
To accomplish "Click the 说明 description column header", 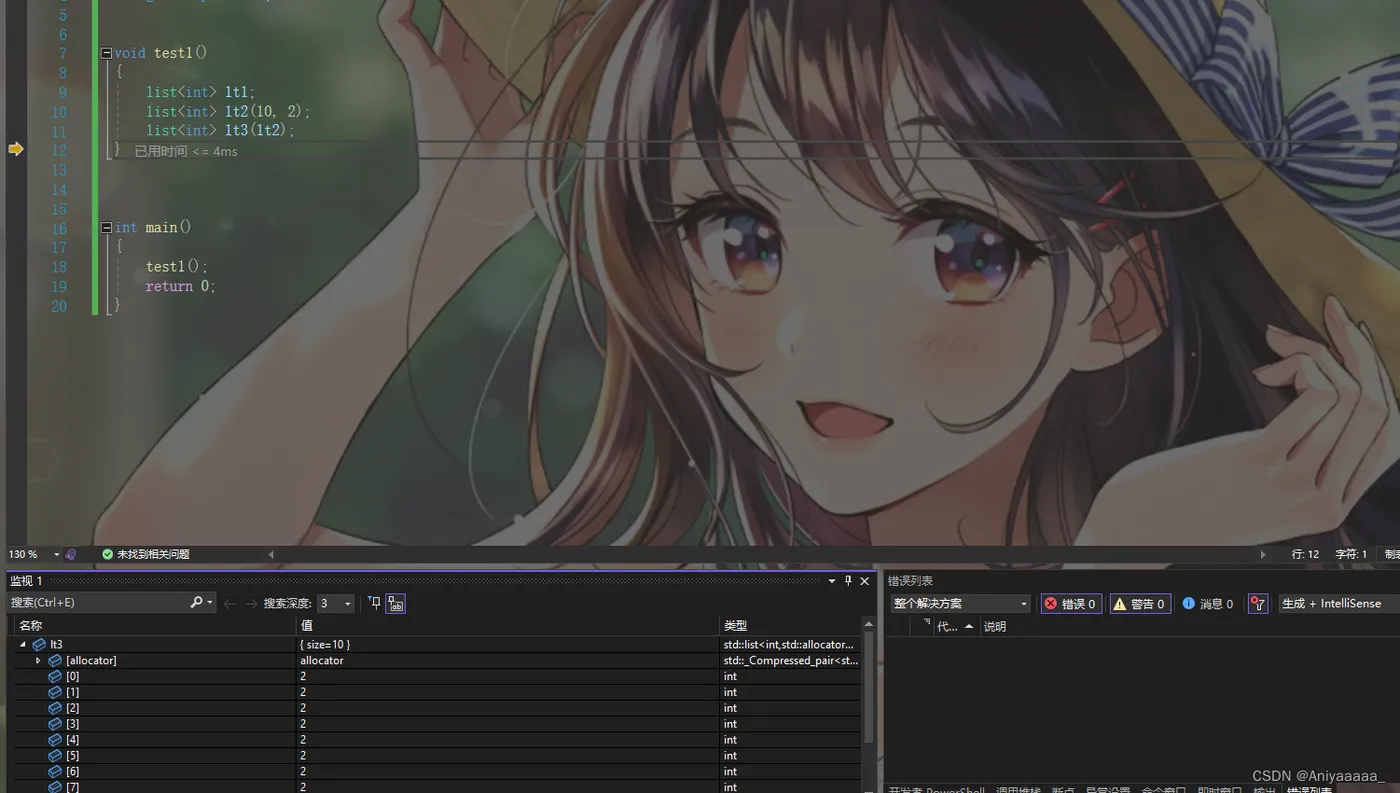I will (995, 627).
